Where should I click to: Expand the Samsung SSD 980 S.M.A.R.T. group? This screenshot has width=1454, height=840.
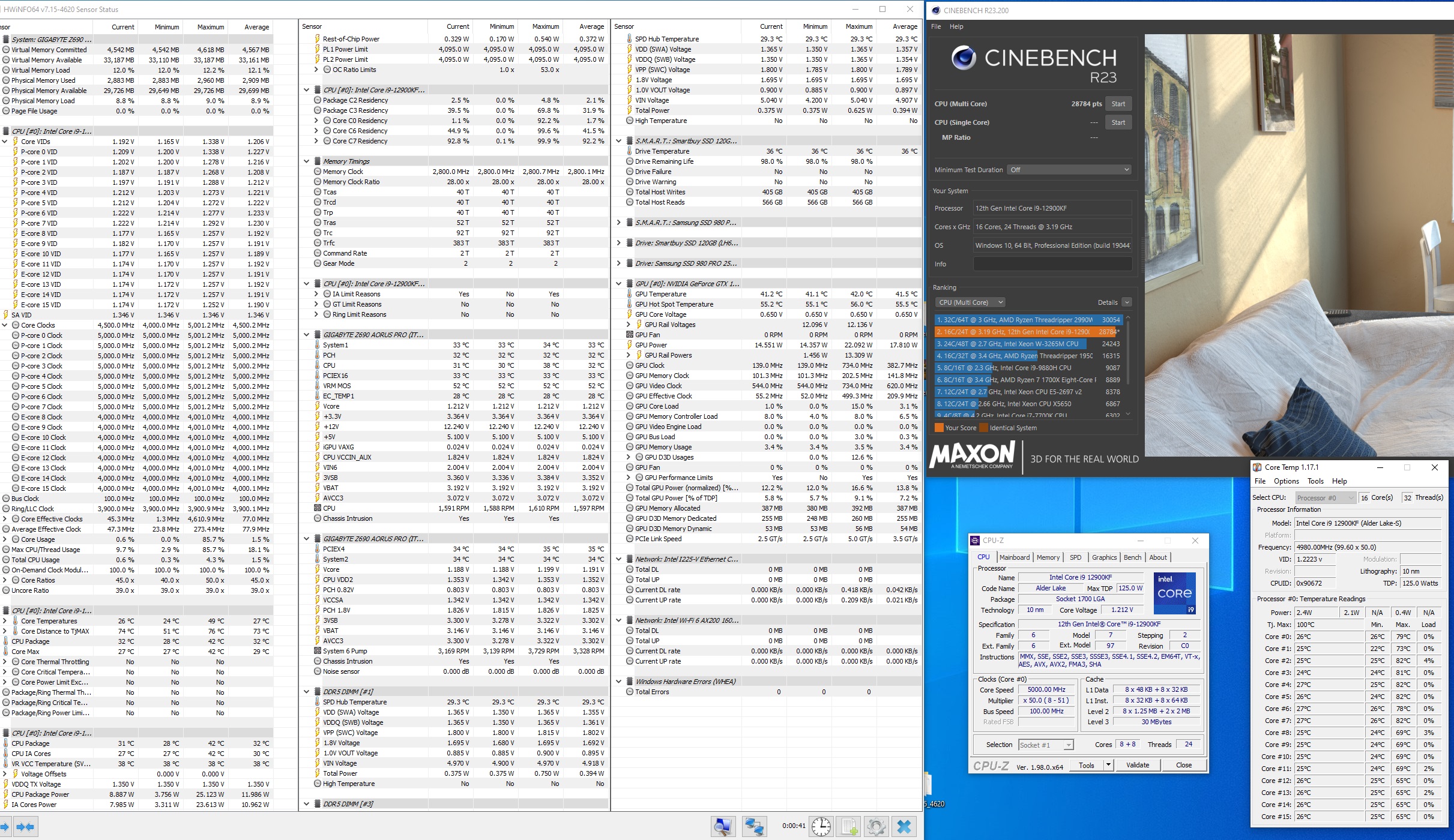pos(619,223)
